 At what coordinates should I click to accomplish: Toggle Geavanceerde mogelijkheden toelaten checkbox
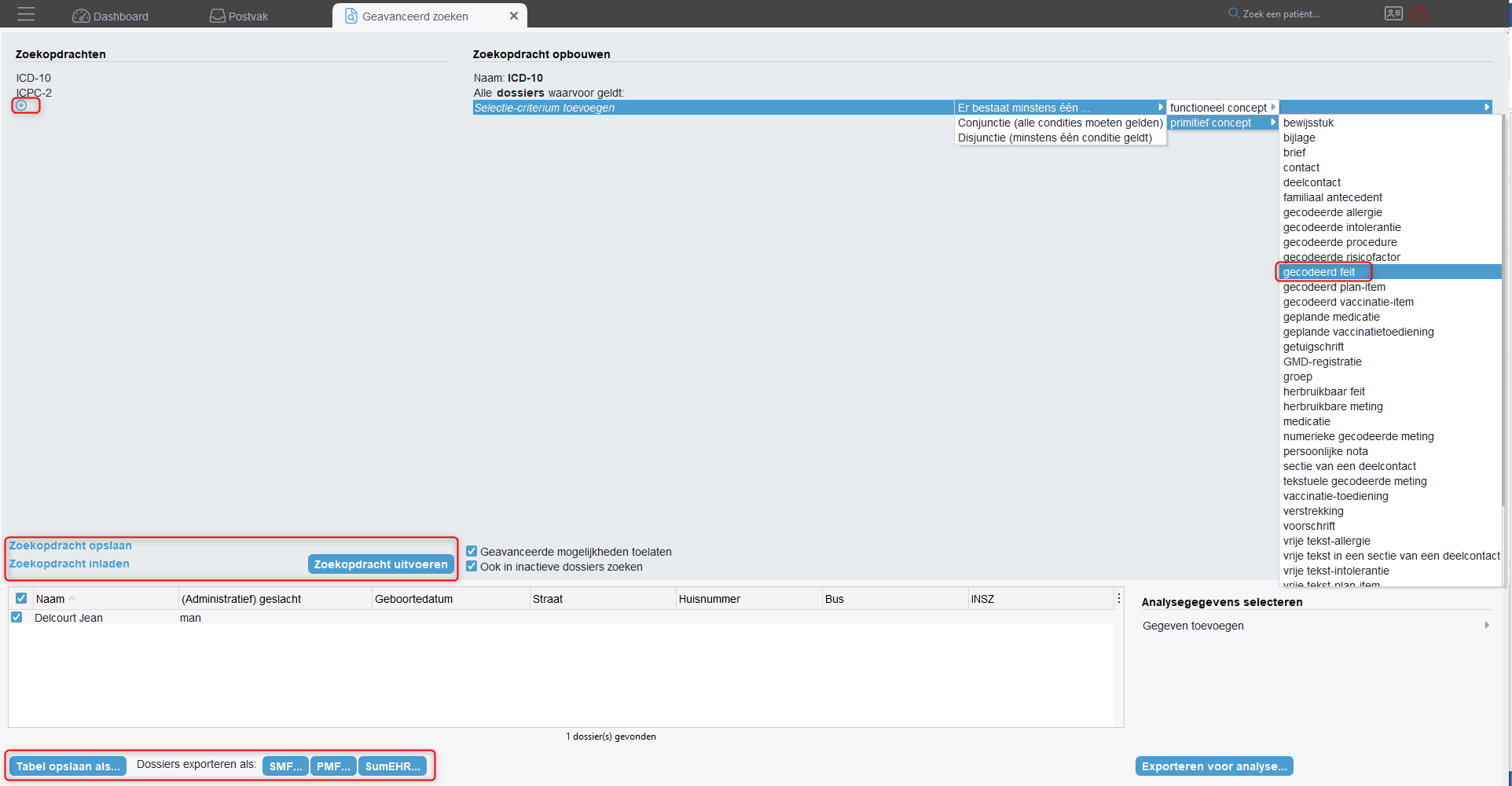[472, 551]
